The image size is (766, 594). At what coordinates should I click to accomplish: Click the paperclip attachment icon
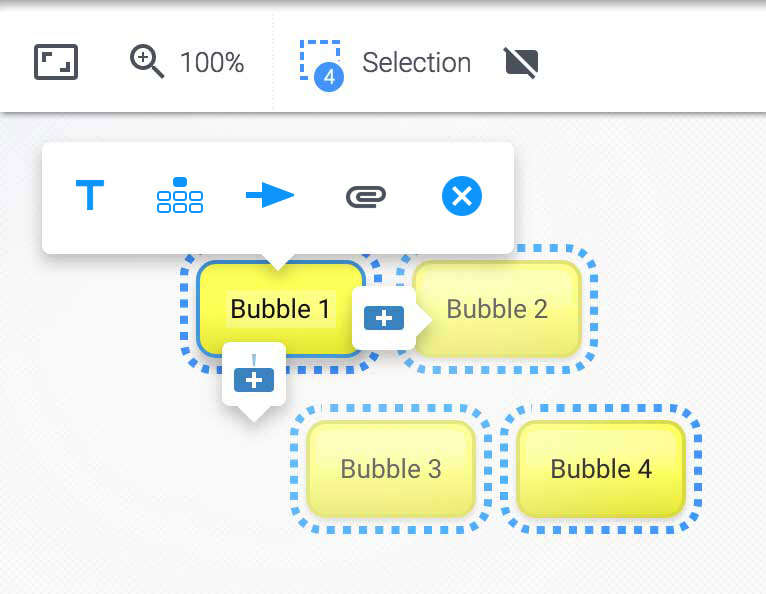[366, 196]
